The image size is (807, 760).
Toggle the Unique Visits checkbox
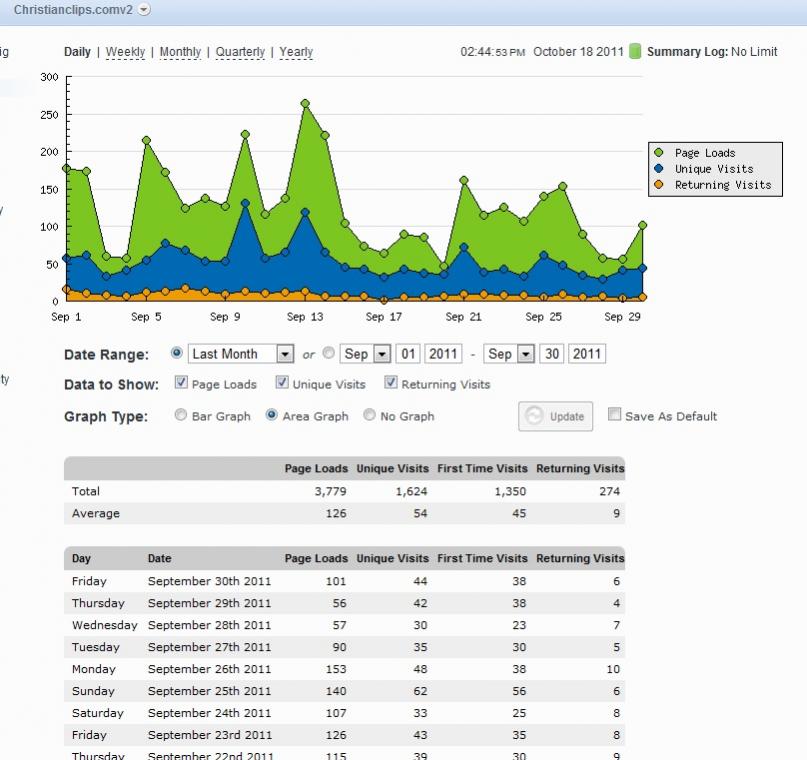tap(282, 383)
